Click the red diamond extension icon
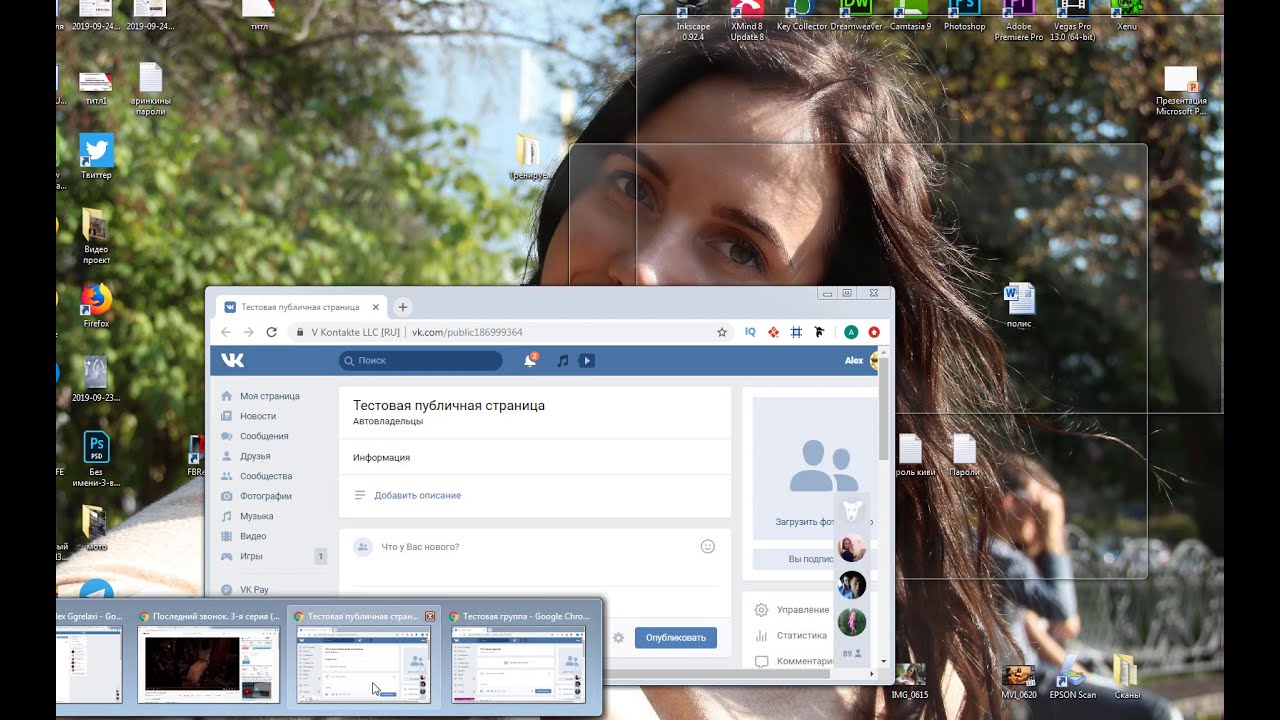This screenshot has width=1280, height=720. click(773, 332)
